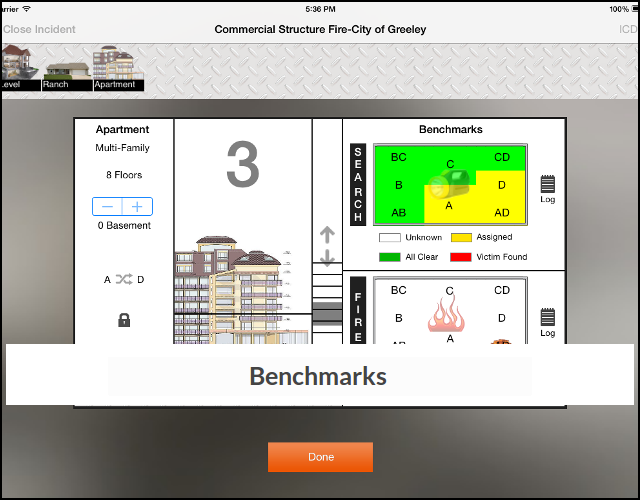Tap the green BC sector in Search grid

click(398, 158)
